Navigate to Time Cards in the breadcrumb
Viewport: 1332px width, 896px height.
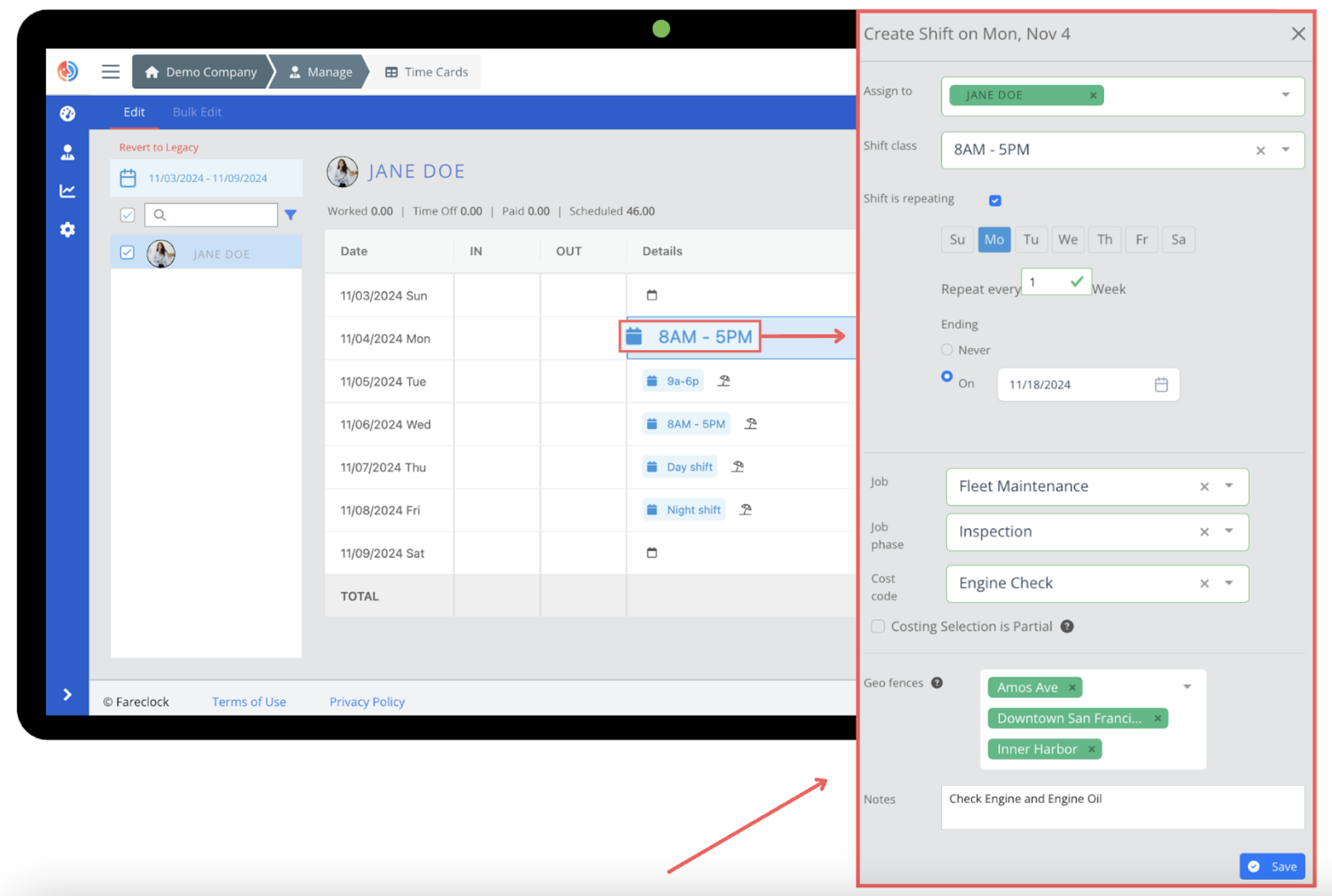[x=436, y=71]
